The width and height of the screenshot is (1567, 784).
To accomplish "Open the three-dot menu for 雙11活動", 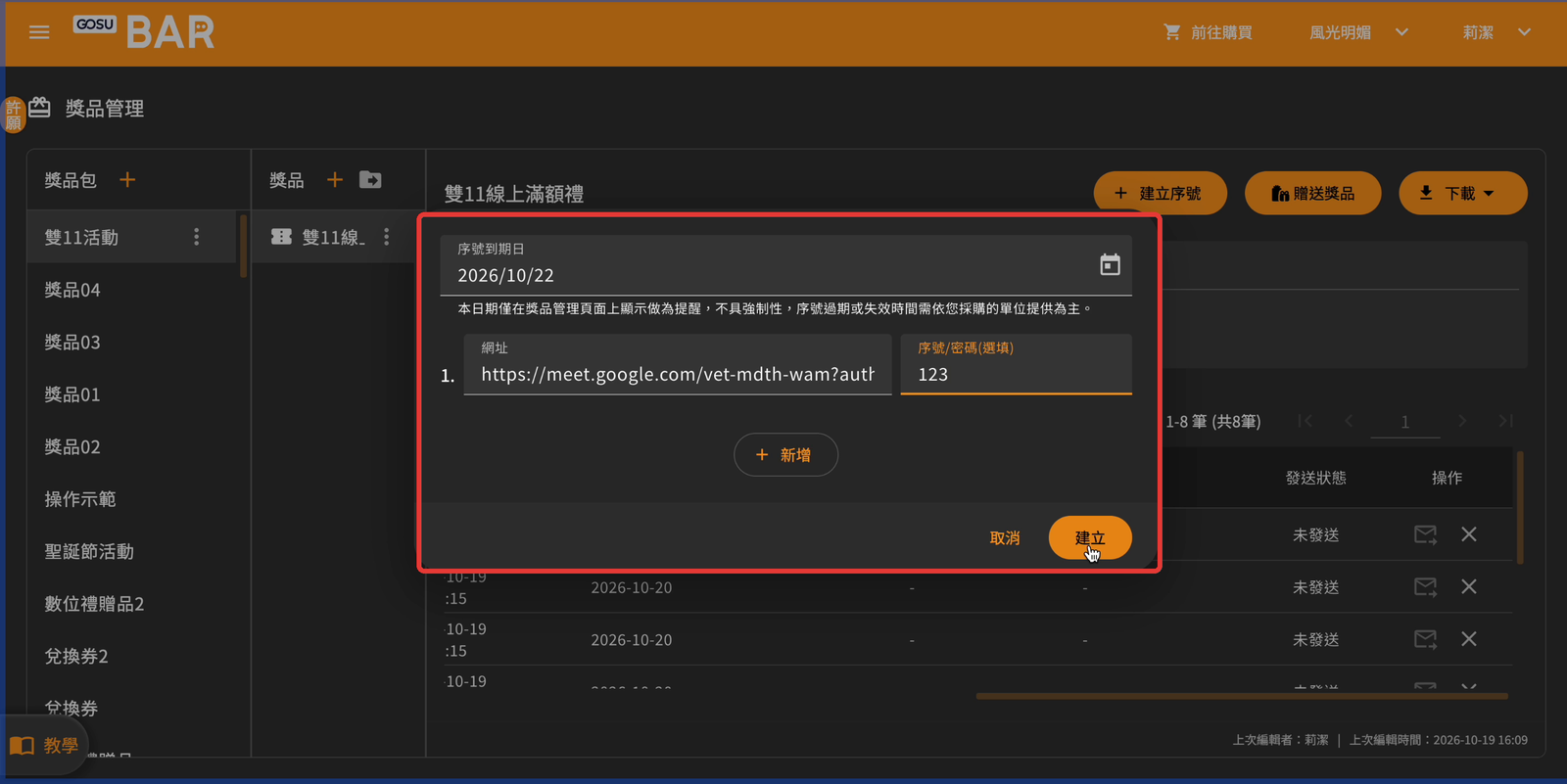I will click(x=197, y=237).
